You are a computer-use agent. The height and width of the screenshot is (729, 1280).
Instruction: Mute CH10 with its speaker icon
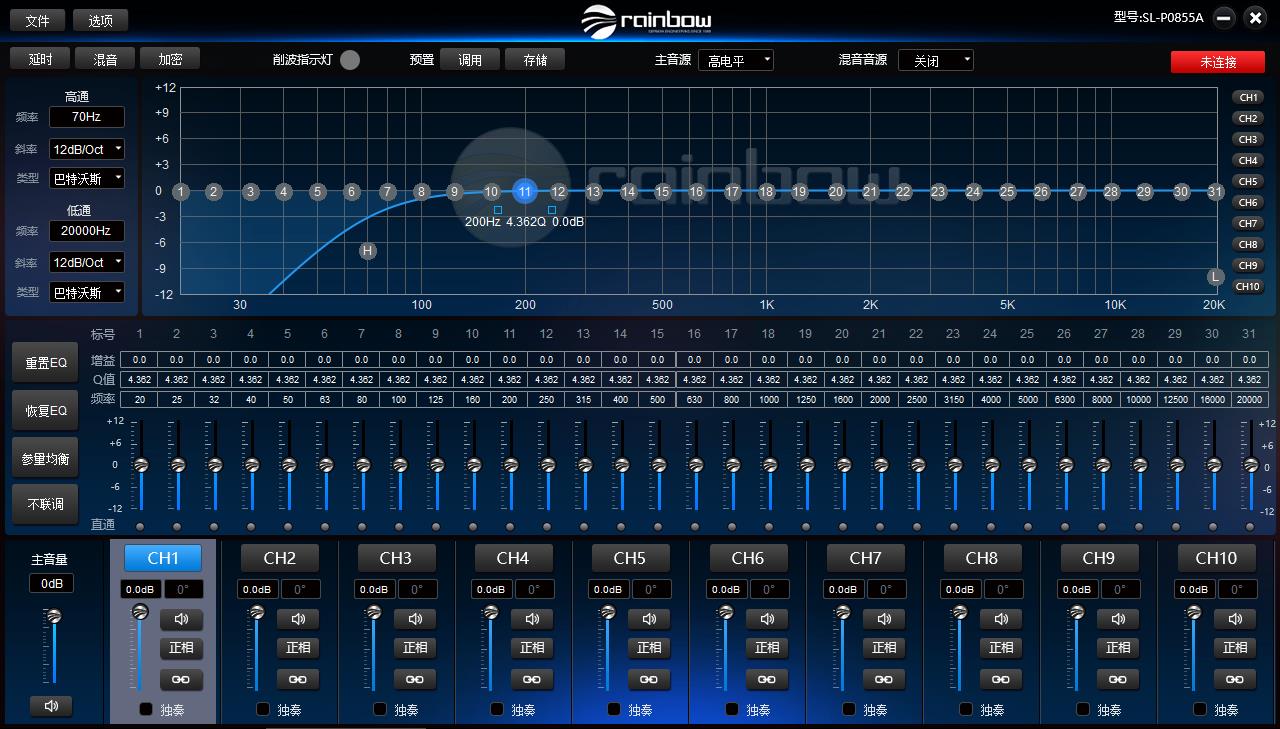tap(1235, 619)
